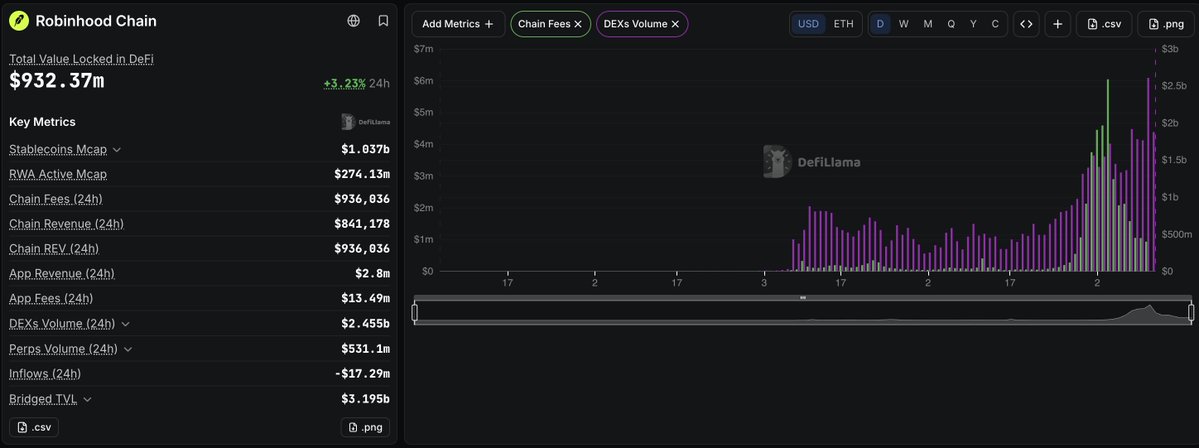Select the weekly W interval
Viewport: 1199px width, 448px height.
click(x=904, y=24)
